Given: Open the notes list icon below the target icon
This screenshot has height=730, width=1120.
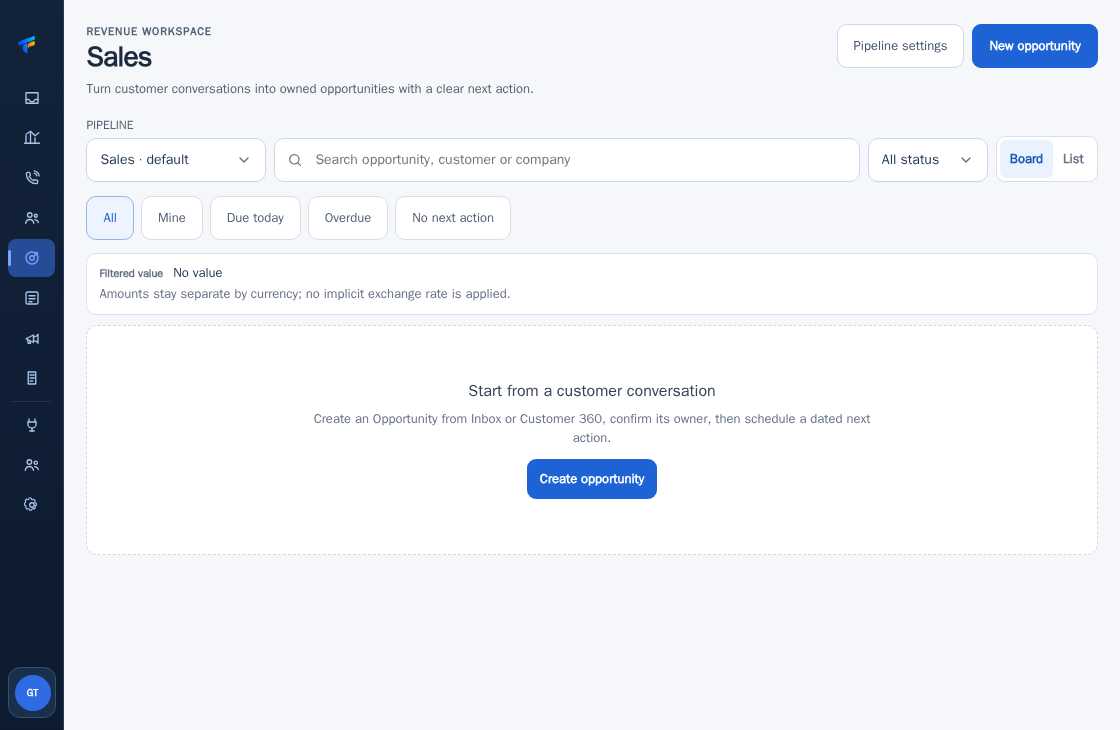Looking at the screenshot, I should click(x=31, y=298).
